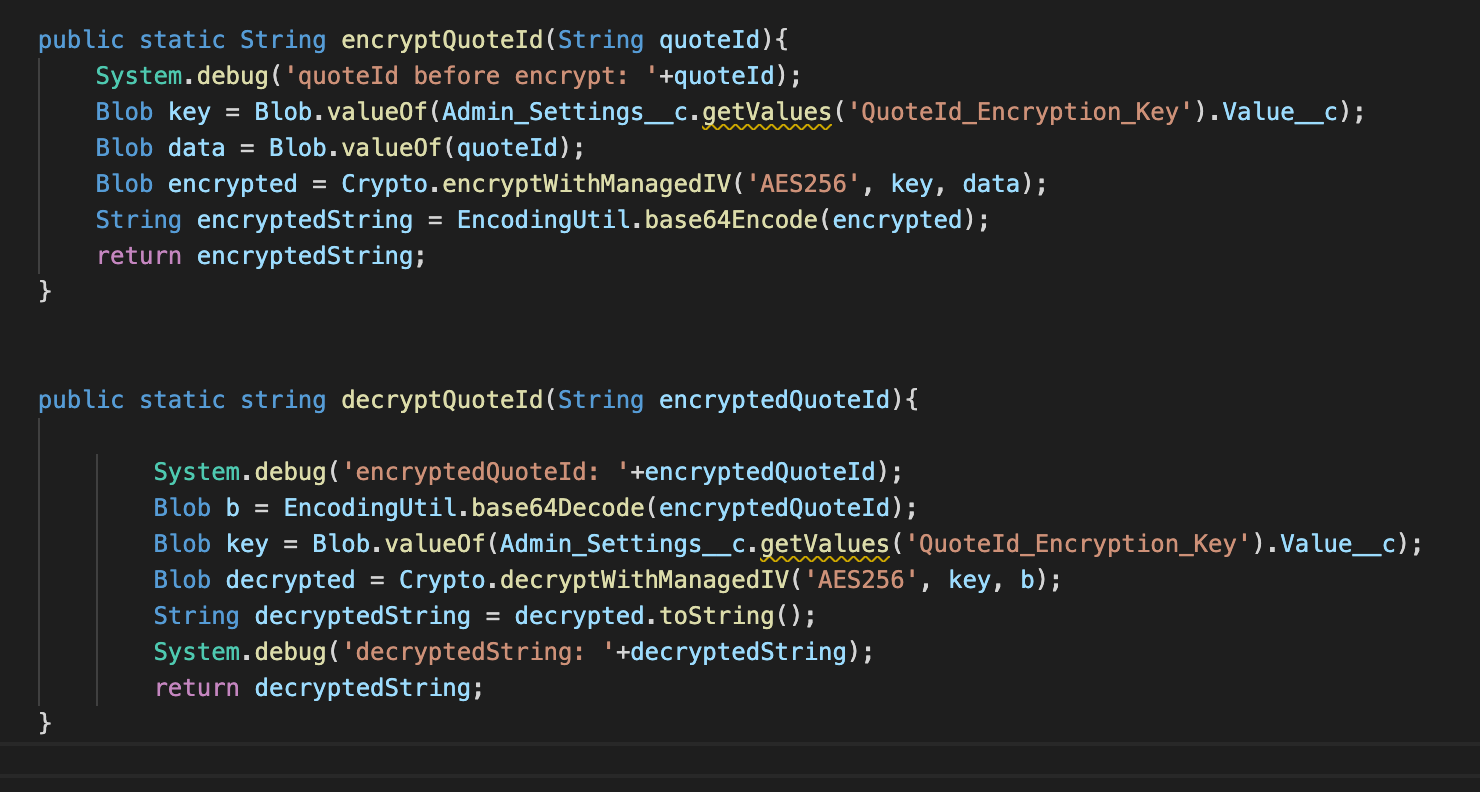
Task: Click the return keyword before decryptedString
Action: (197, 688)
